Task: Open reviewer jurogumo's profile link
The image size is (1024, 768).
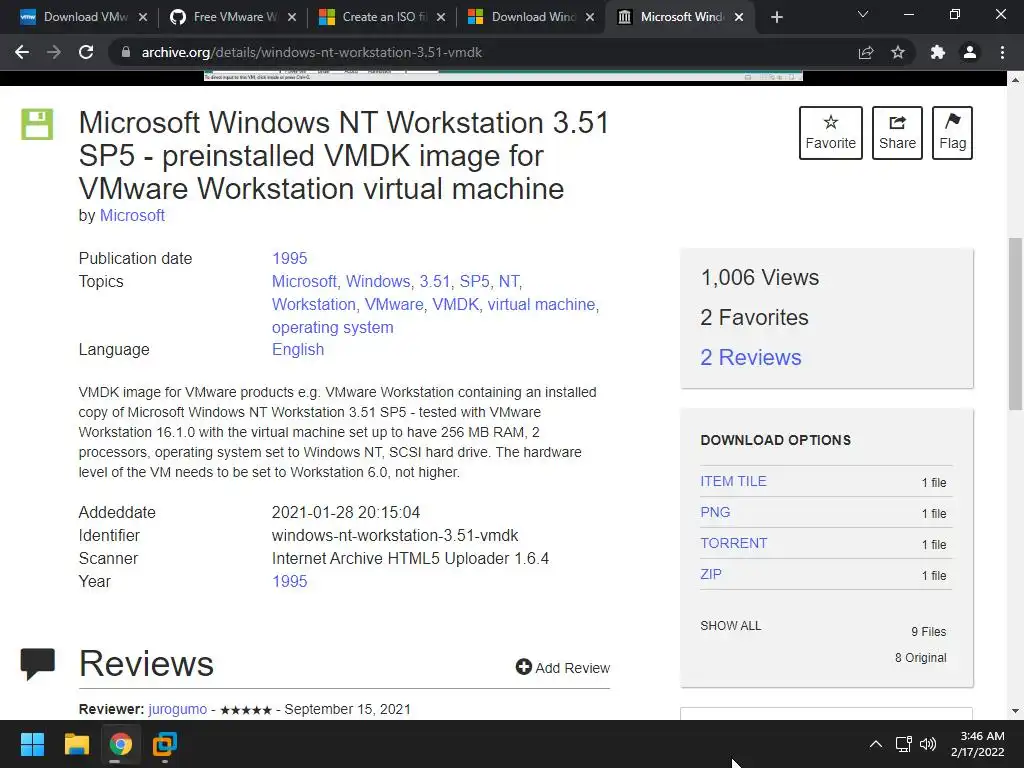Action: coord(177,709)
